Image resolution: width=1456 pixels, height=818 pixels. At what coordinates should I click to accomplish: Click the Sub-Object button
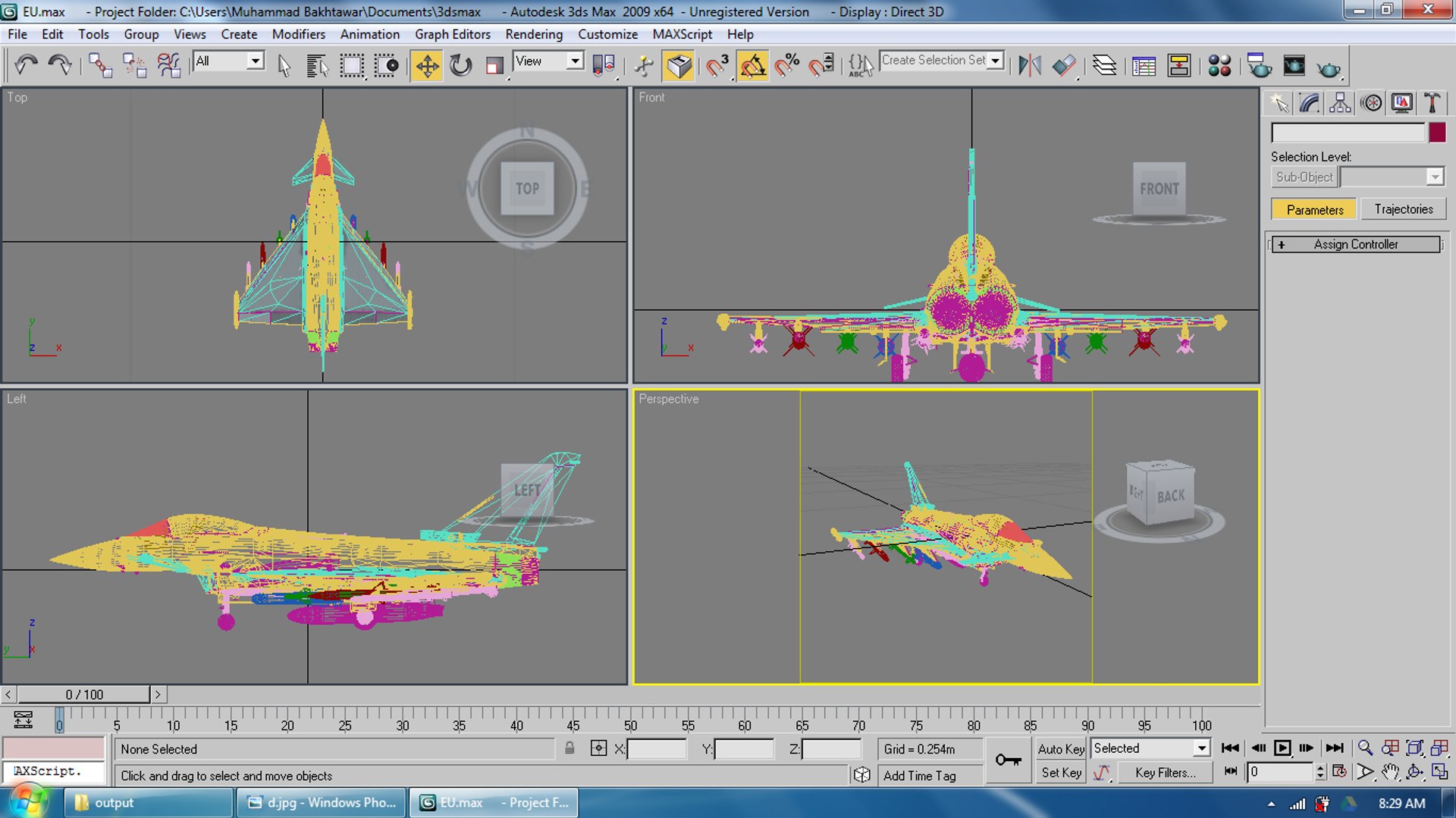[x=1304, y=177]
